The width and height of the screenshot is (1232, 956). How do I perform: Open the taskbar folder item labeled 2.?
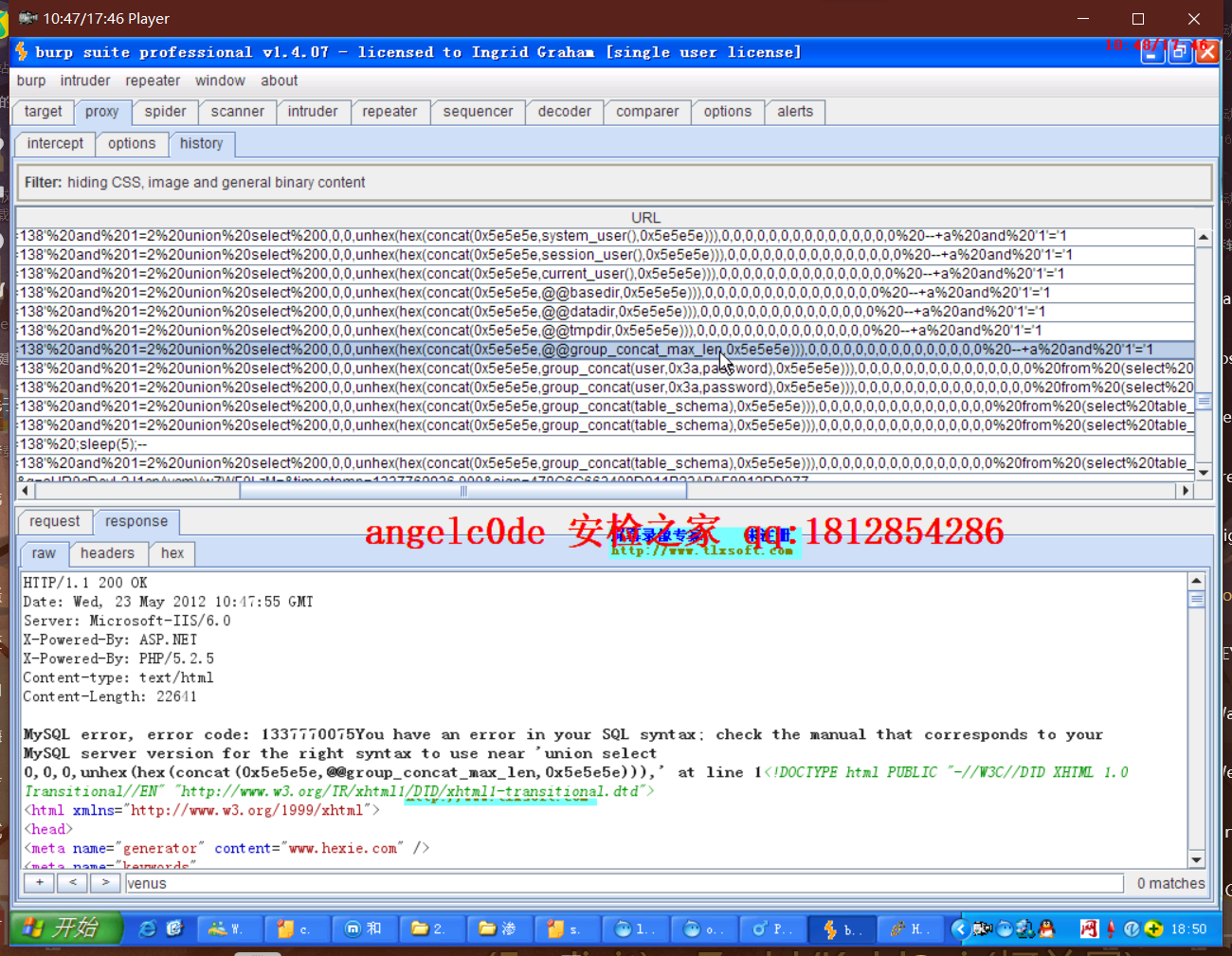[431, 929]
